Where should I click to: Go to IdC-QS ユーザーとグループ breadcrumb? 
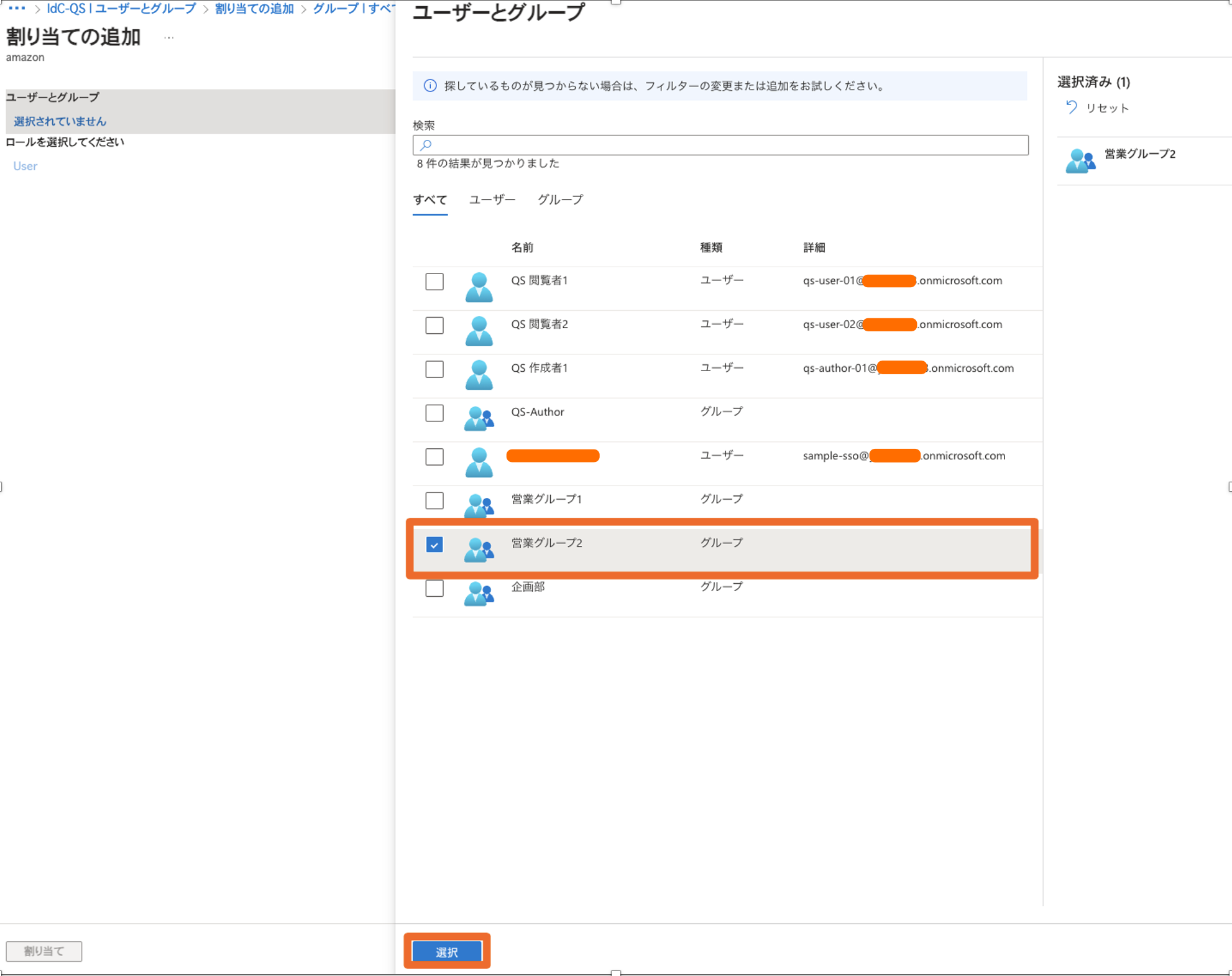tap(121, 9)
